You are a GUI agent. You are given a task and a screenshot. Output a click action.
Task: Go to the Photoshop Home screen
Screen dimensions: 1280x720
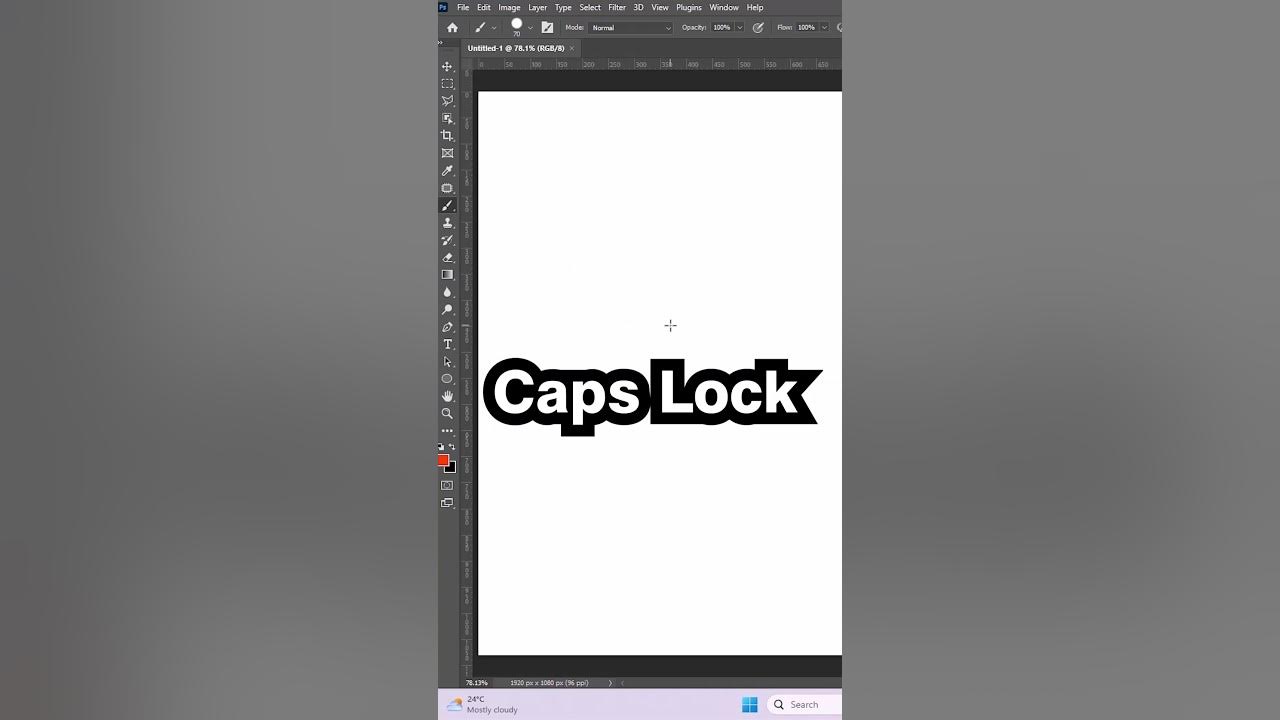click(x=452, y=28)
